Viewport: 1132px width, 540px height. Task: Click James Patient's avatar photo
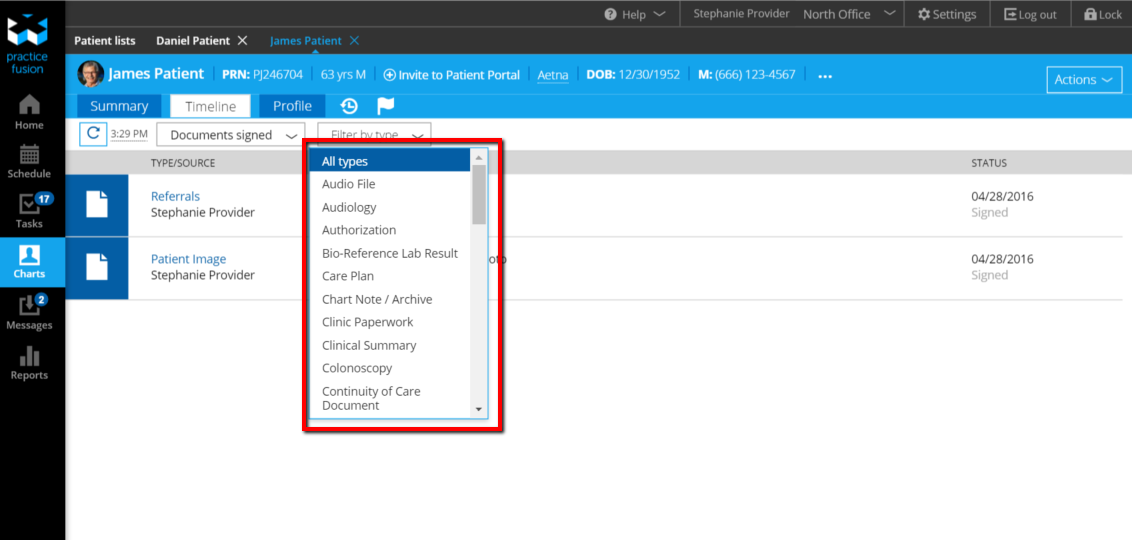point(90,74)
